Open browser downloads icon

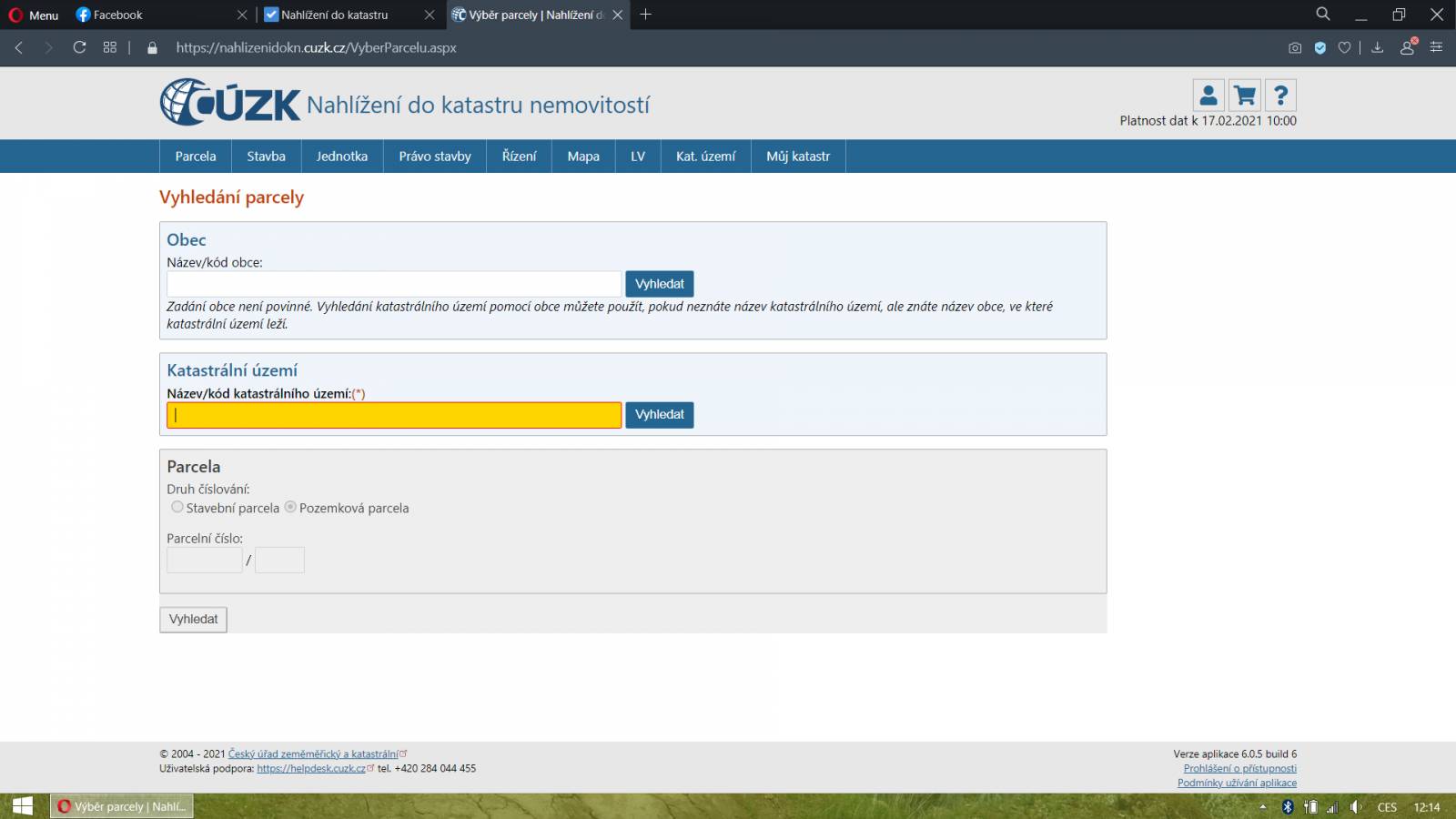point(1378,47)
